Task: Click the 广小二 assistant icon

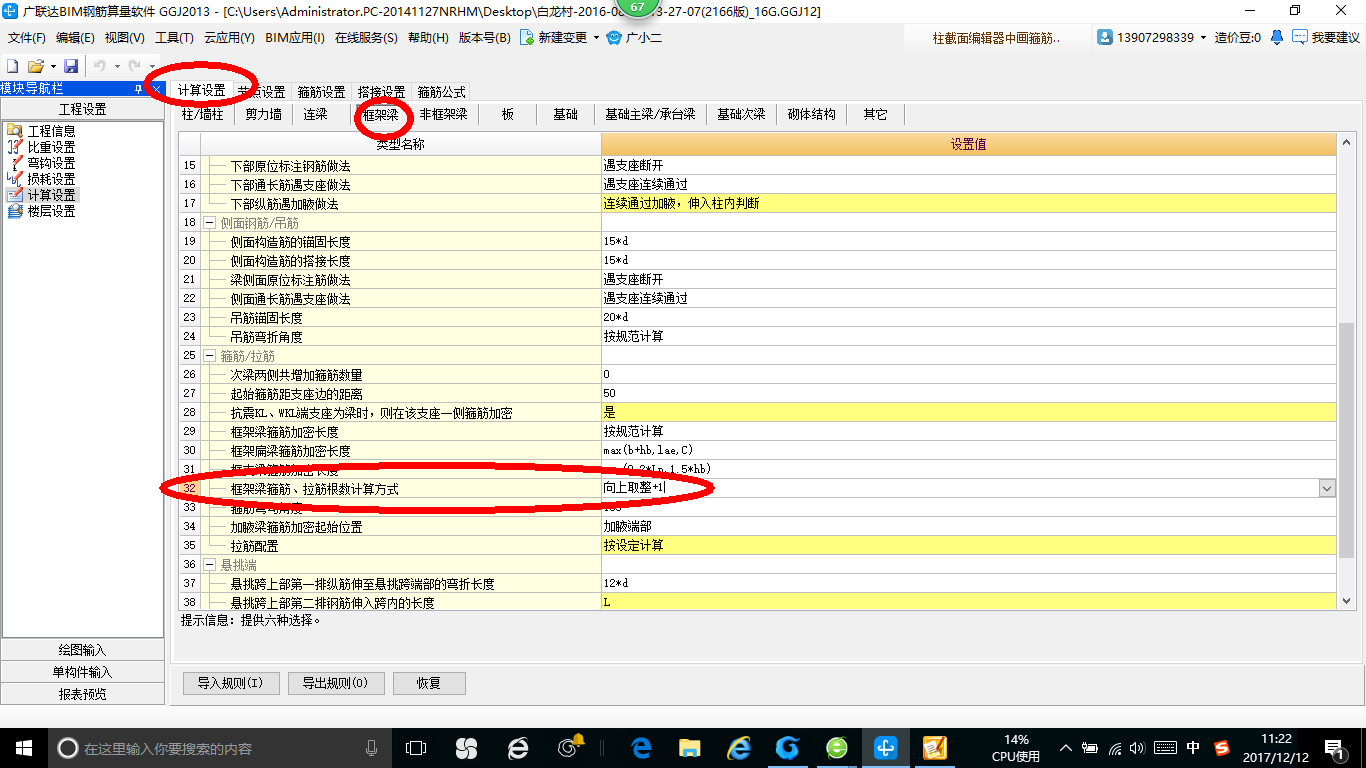Action: pyautogui.click(x=614, y=38)
